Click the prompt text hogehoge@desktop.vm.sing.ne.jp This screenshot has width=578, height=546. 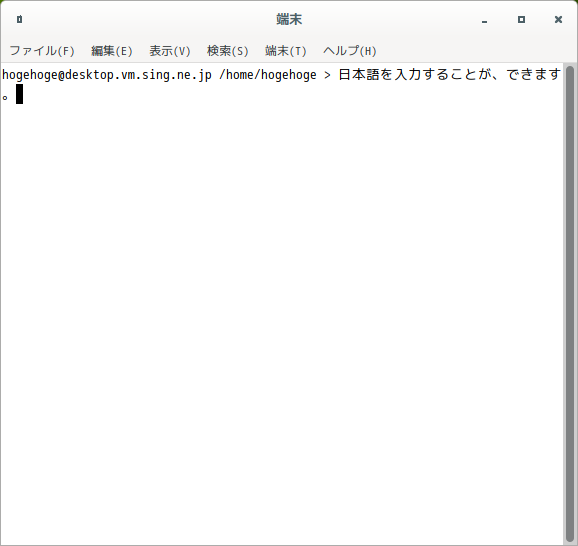(x=107, y=75)
